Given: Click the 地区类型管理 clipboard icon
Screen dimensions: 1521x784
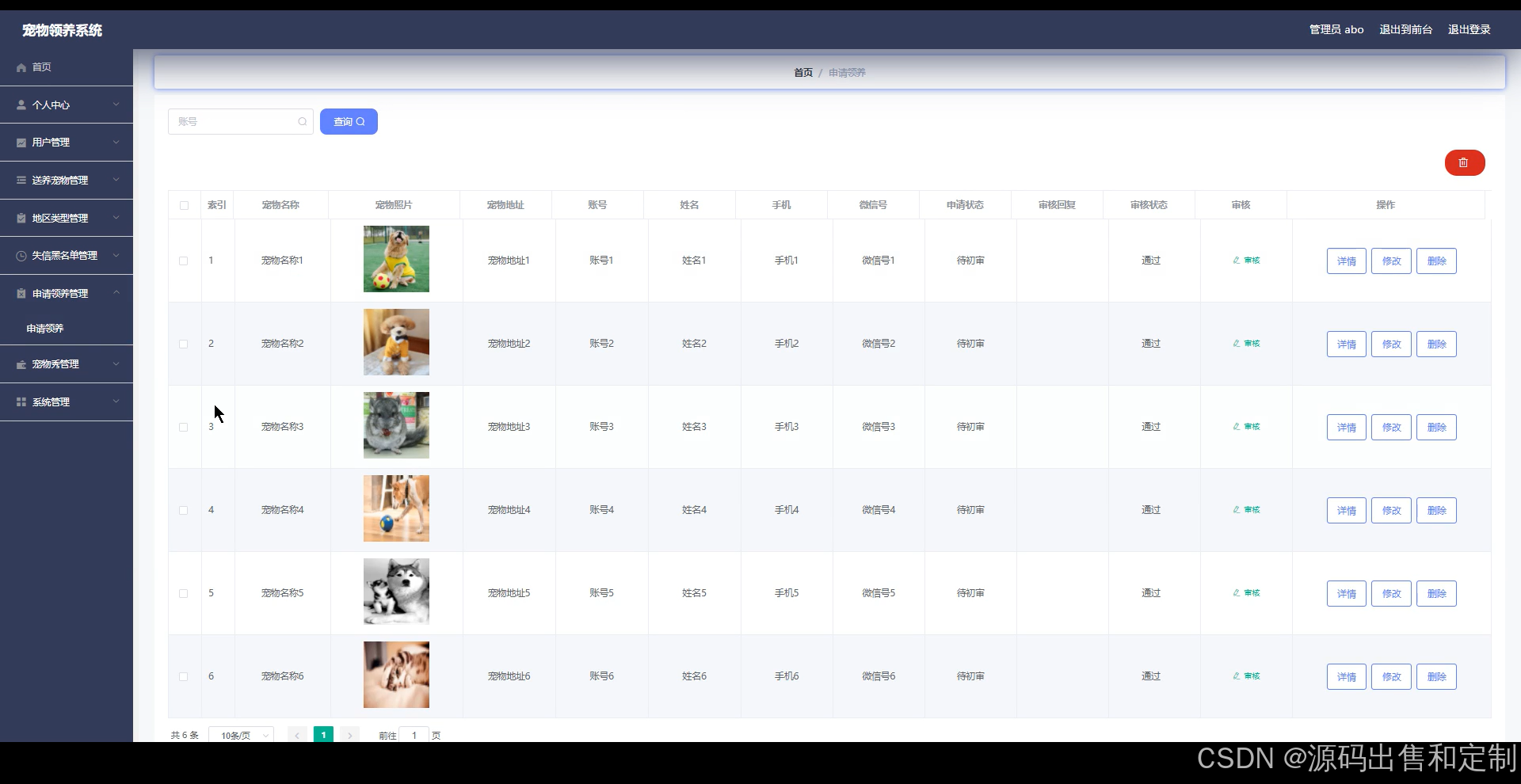Looking at the screenshot, I should coord(21,218).
